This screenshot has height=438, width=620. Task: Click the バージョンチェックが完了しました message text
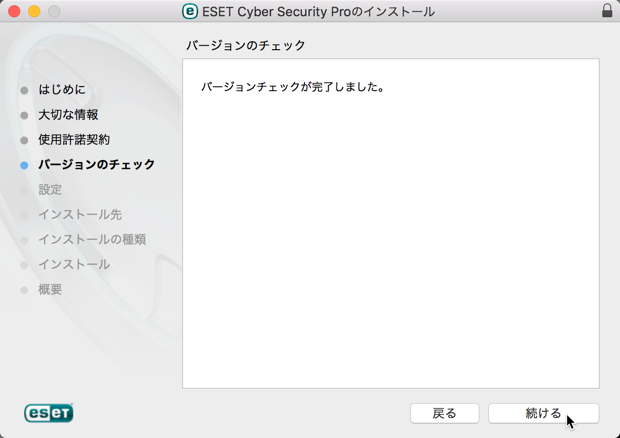[293, 87]
